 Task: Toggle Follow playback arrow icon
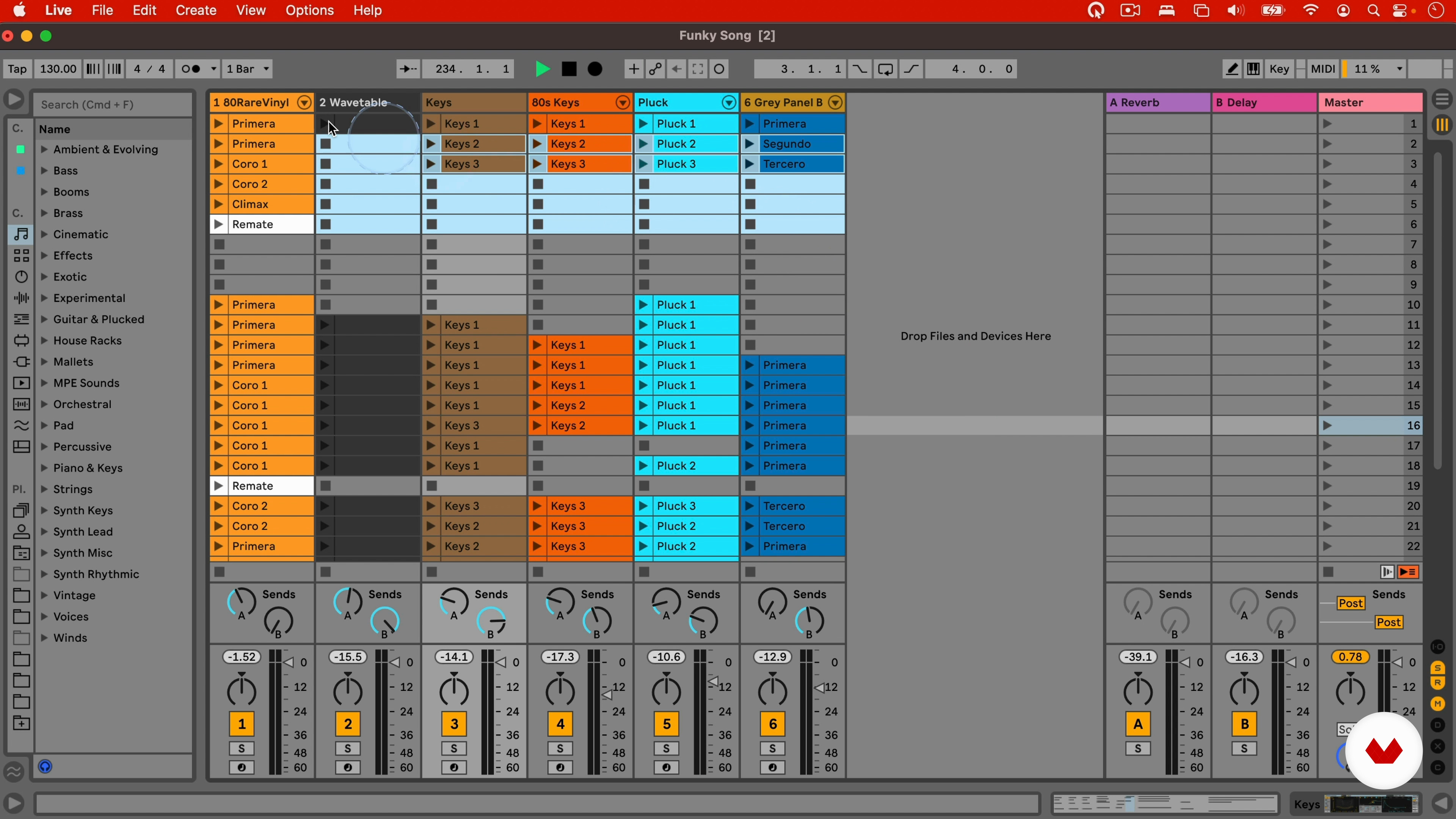pyautogui.click(x=408, y=69)
